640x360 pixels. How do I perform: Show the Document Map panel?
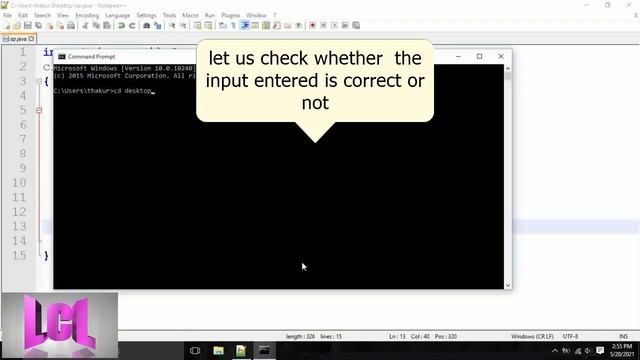[x=266, y=26]
